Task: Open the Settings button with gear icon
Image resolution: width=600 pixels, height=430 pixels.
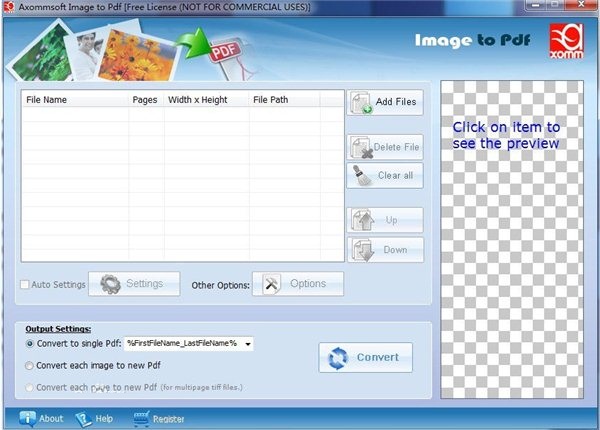Action: click(x=134, y=284)
